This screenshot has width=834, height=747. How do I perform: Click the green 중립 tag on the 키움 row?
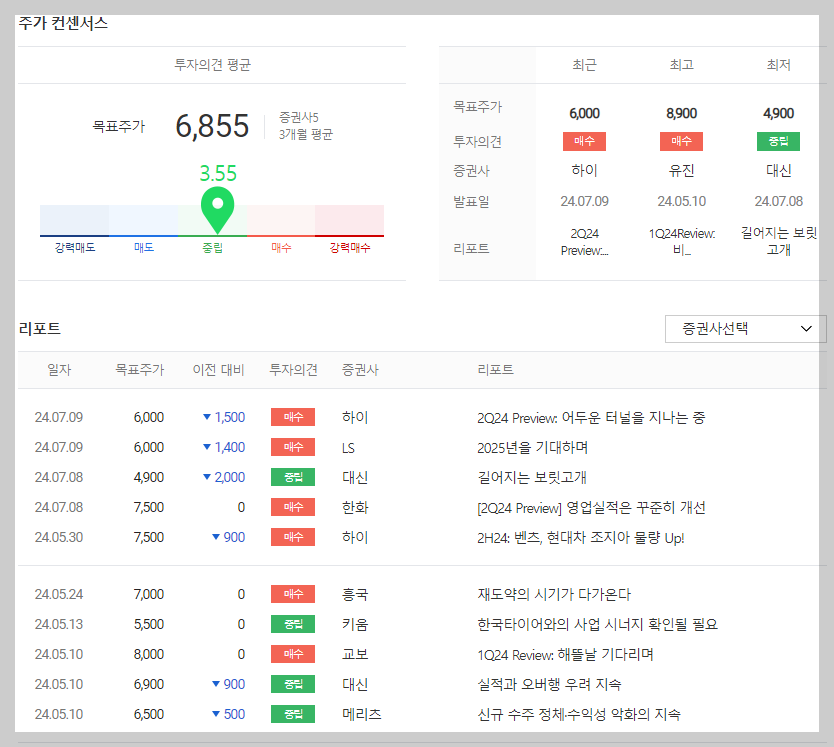tap(292, 624)
